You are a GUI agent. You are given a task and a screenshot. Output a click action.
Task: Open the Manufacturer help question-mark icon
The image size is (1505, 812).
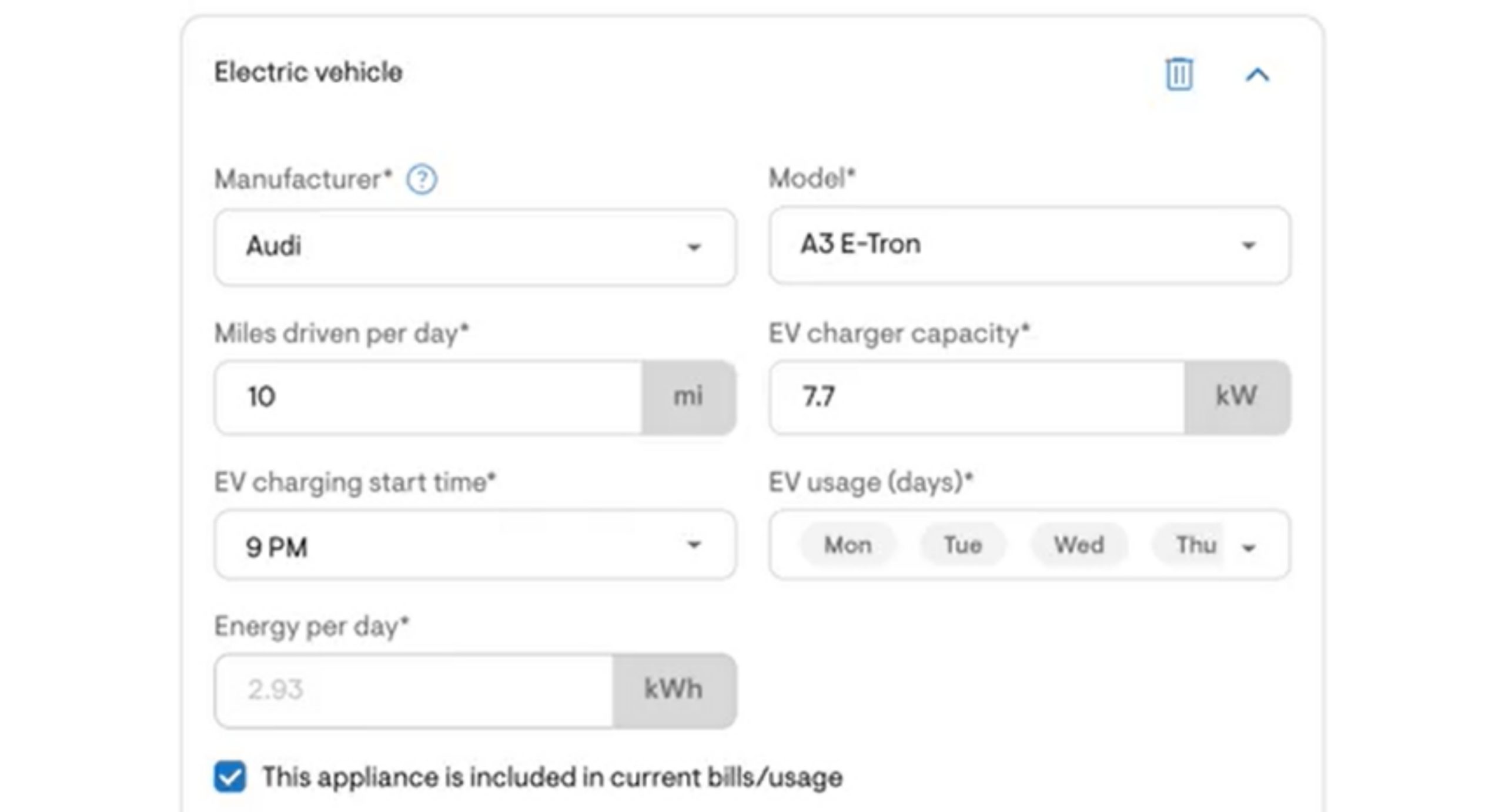coord(422,179)
